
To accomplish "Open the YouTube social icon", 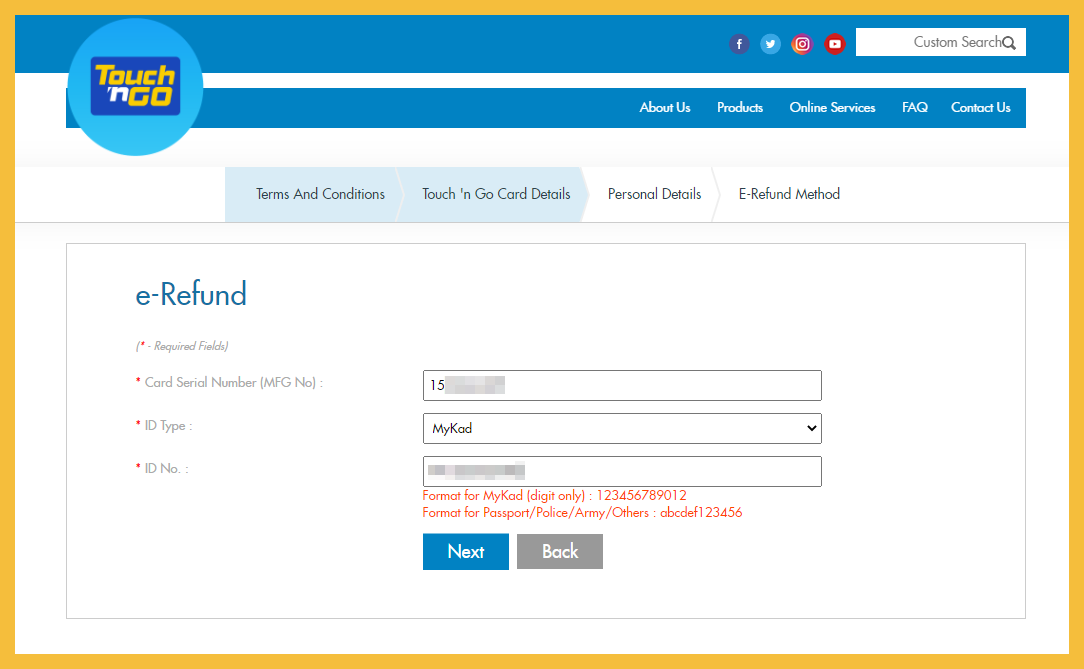I will (835, 44).
